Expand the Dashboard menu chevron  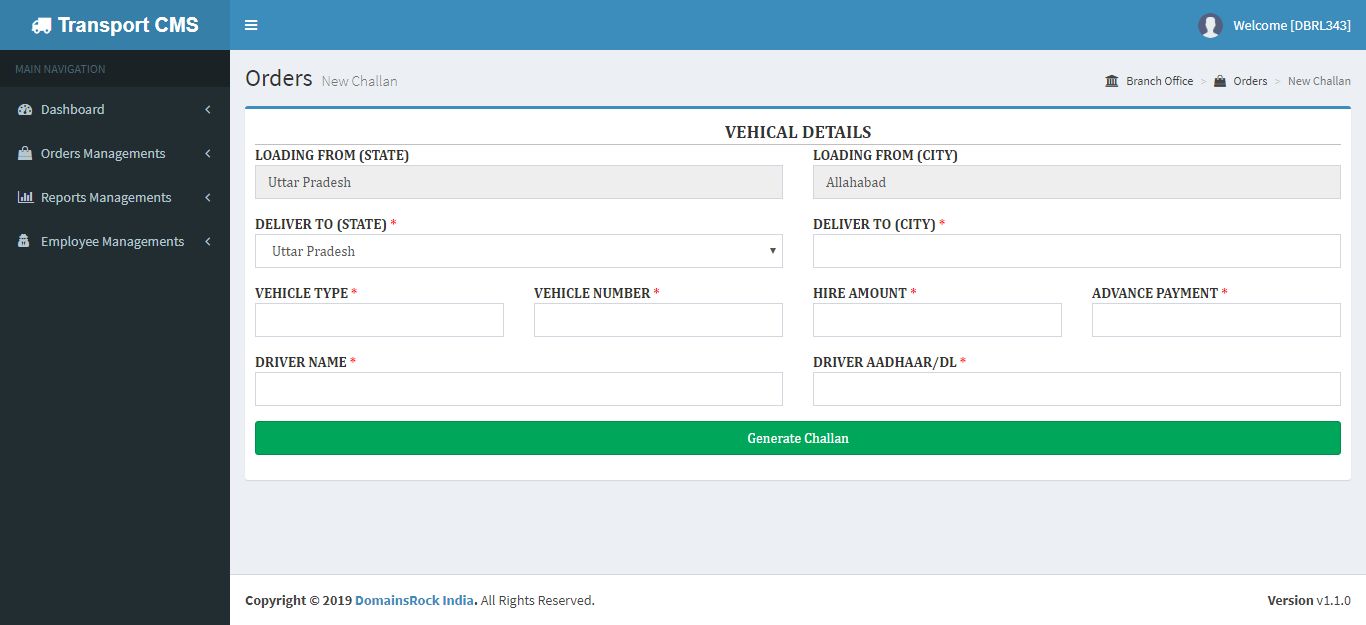[208, 110]
